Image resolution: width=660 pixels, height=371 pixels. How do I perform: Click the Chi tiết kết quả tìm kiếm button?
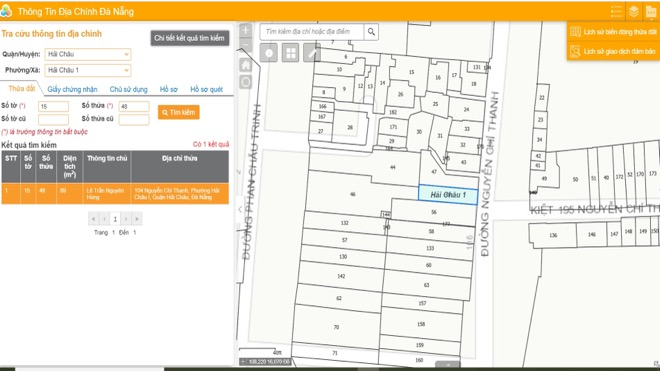point(190,38)
